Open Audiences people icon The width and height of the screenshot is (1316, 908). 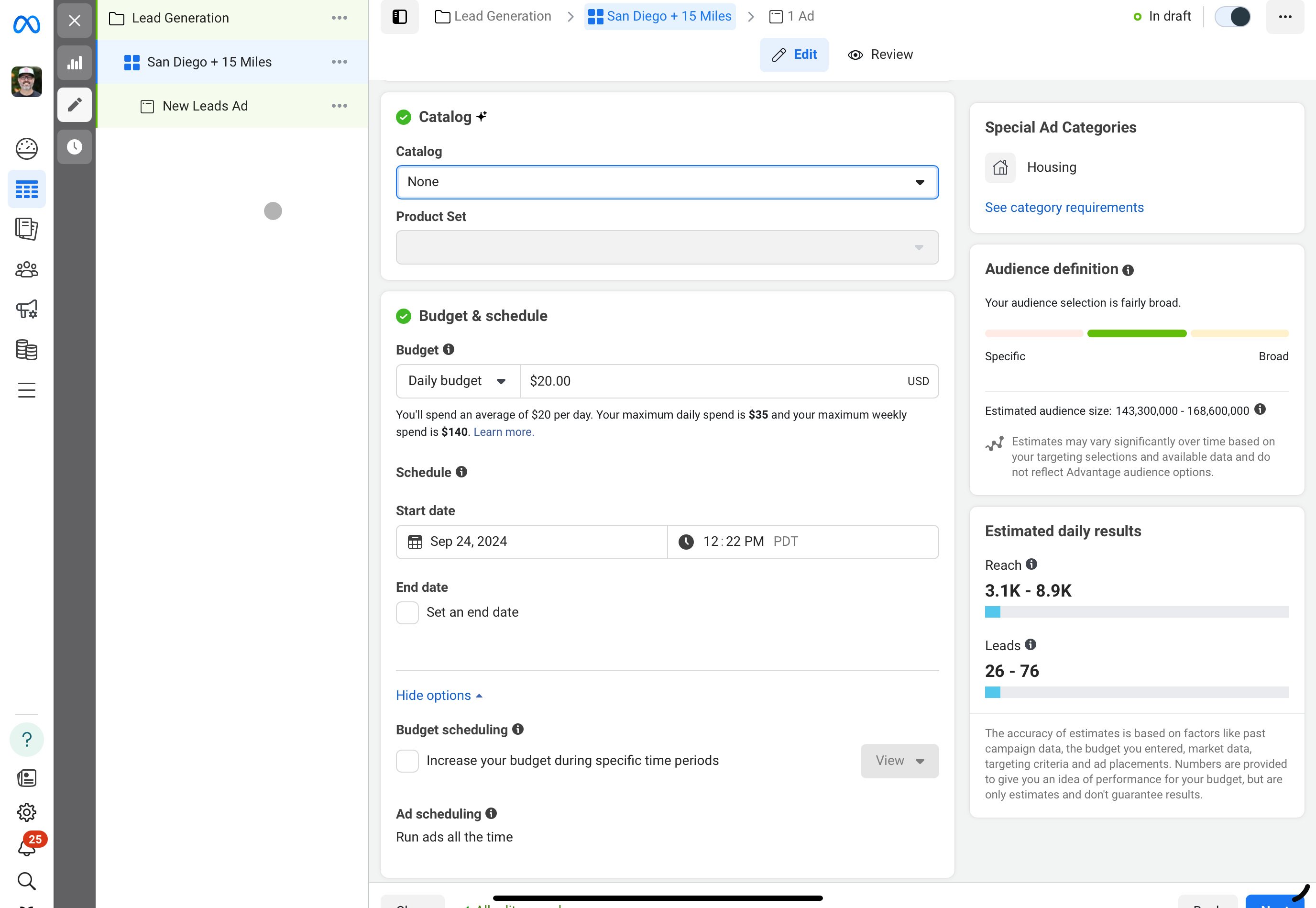[26, 270]
